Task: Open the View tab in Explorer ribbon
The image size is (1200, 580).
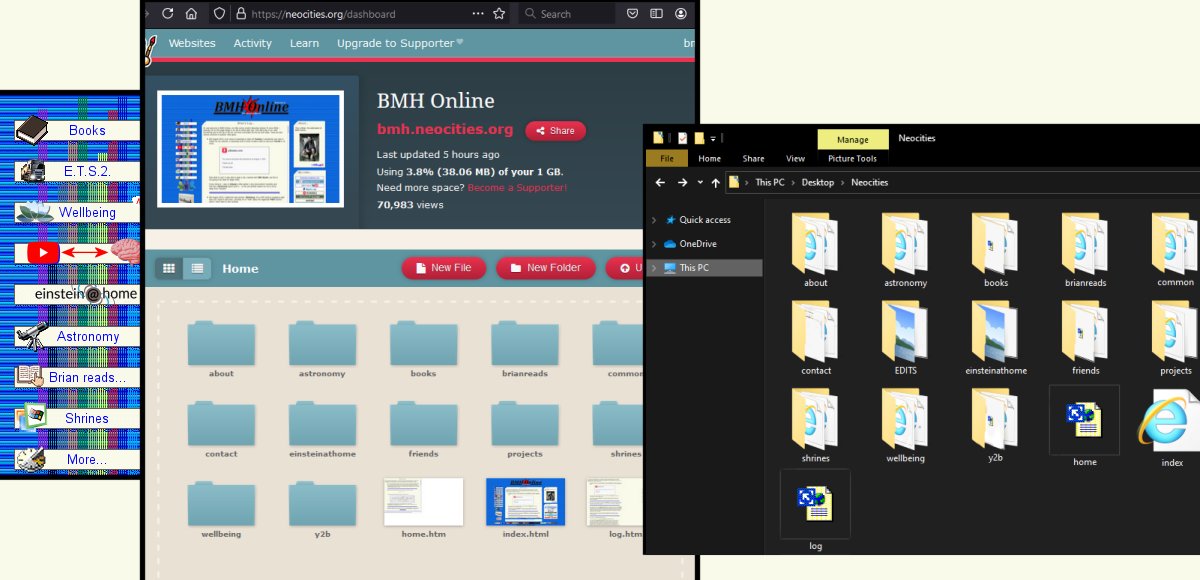Action: click(795, 158)
